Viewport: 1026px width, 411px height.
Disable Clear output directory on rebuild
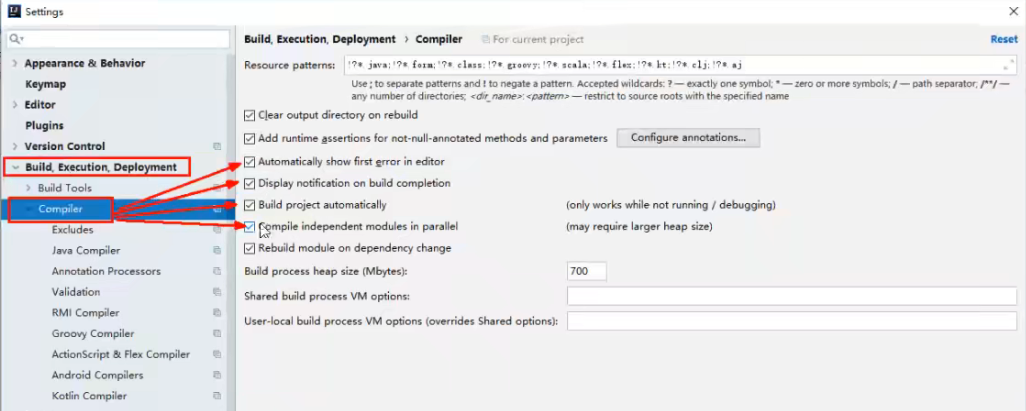(250, 115)
